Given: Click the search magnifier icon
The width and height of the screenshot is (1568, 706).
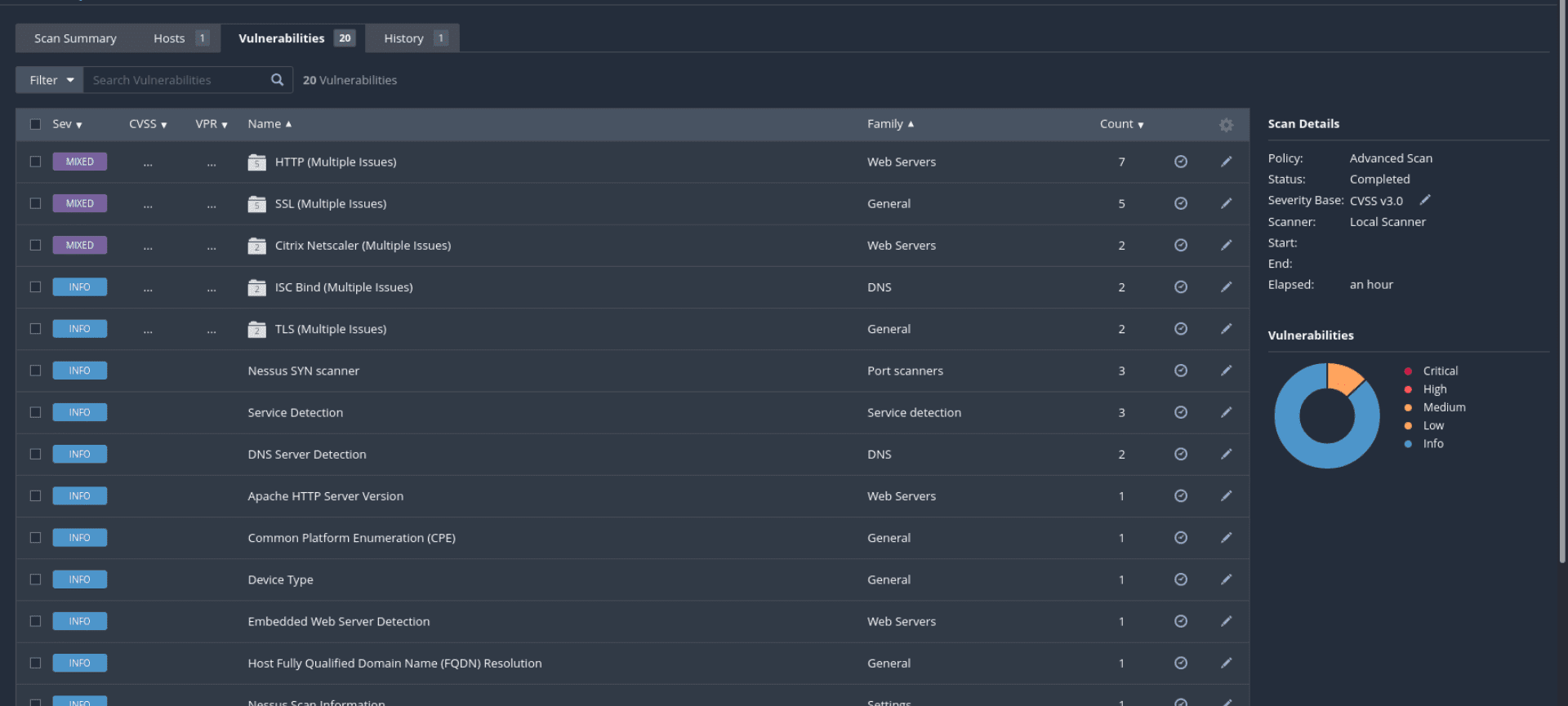Looking at the screenshot, I should click(278, 80).
